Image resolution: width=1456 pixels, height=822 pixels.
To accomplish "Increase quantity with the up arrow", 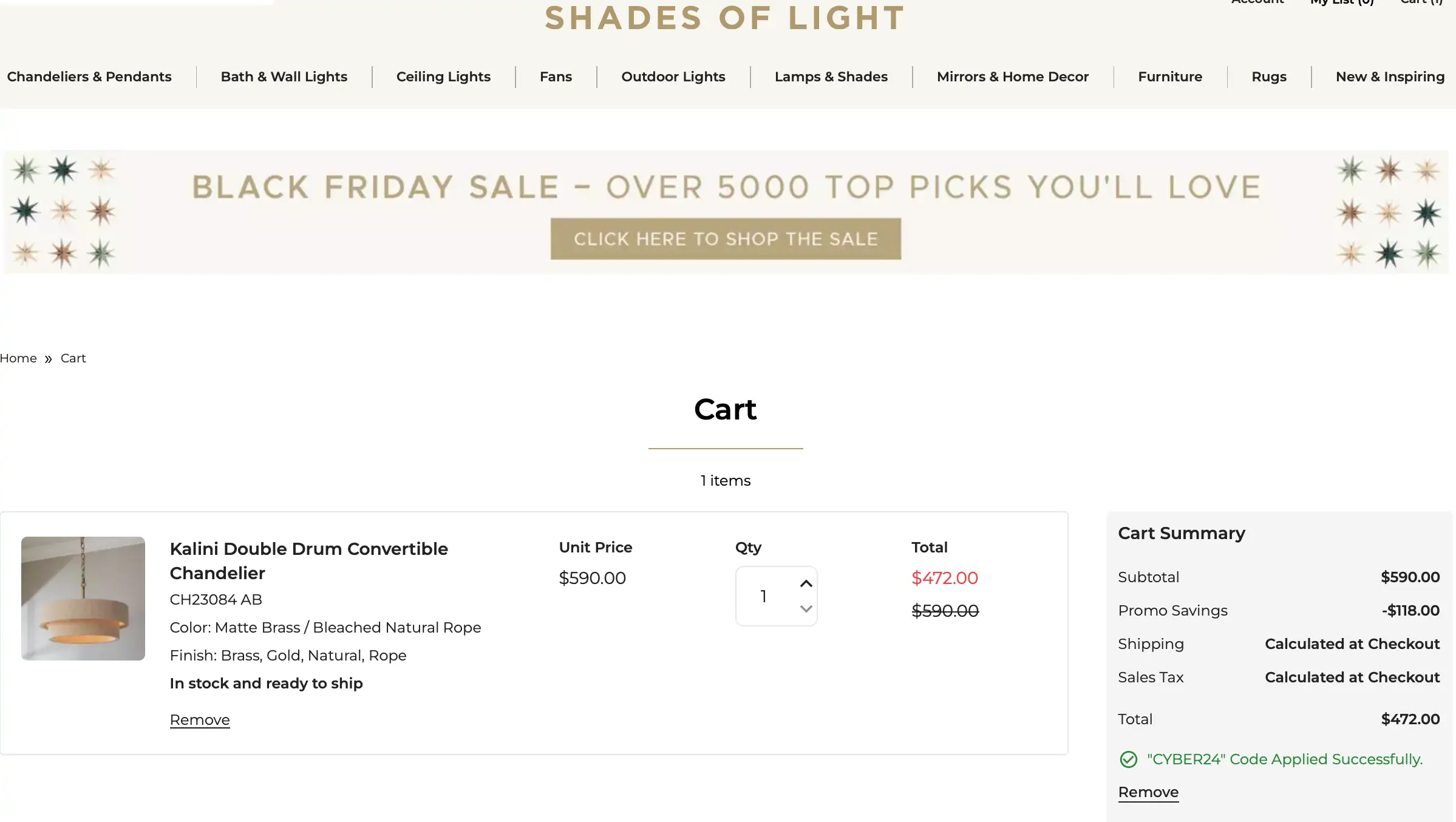I will 806,583.
